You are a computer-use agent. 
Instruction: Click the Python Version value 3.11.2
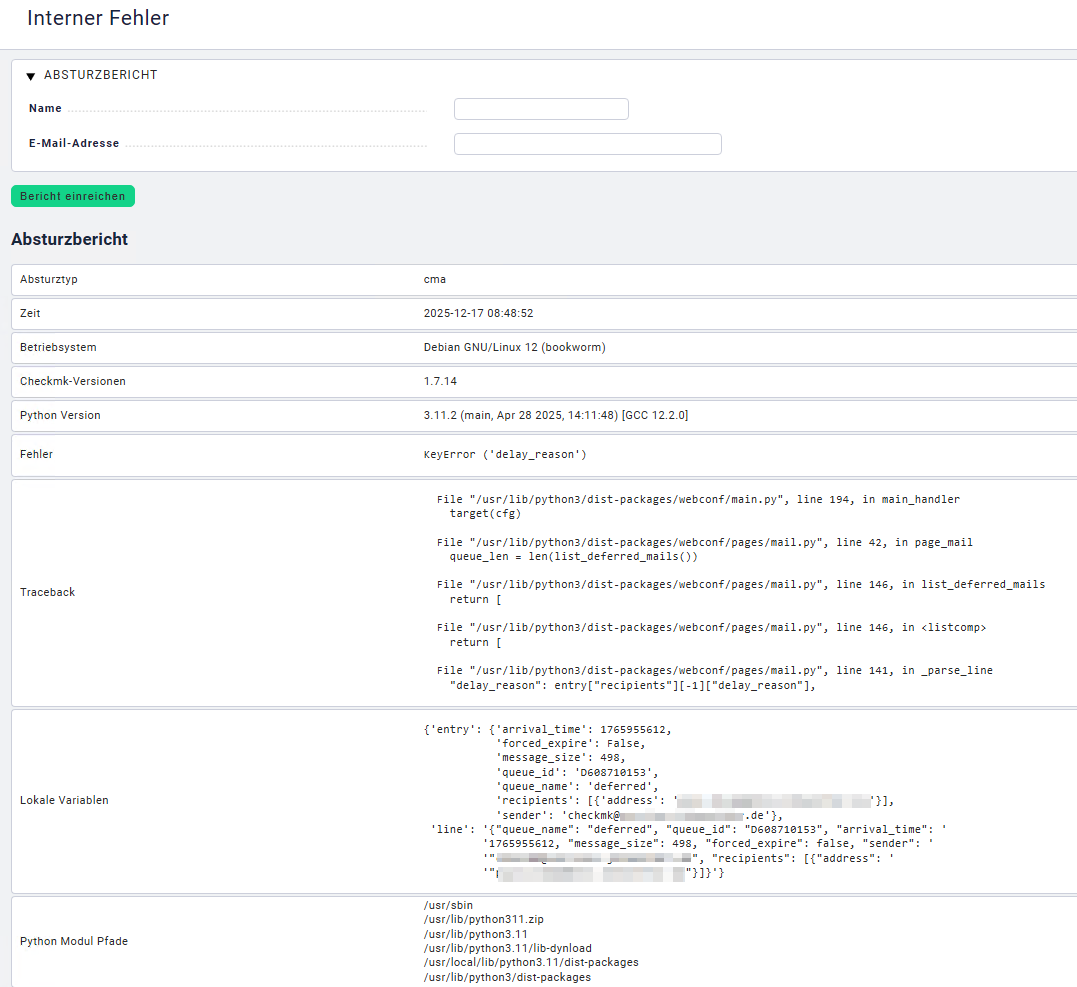click(555, 416)
